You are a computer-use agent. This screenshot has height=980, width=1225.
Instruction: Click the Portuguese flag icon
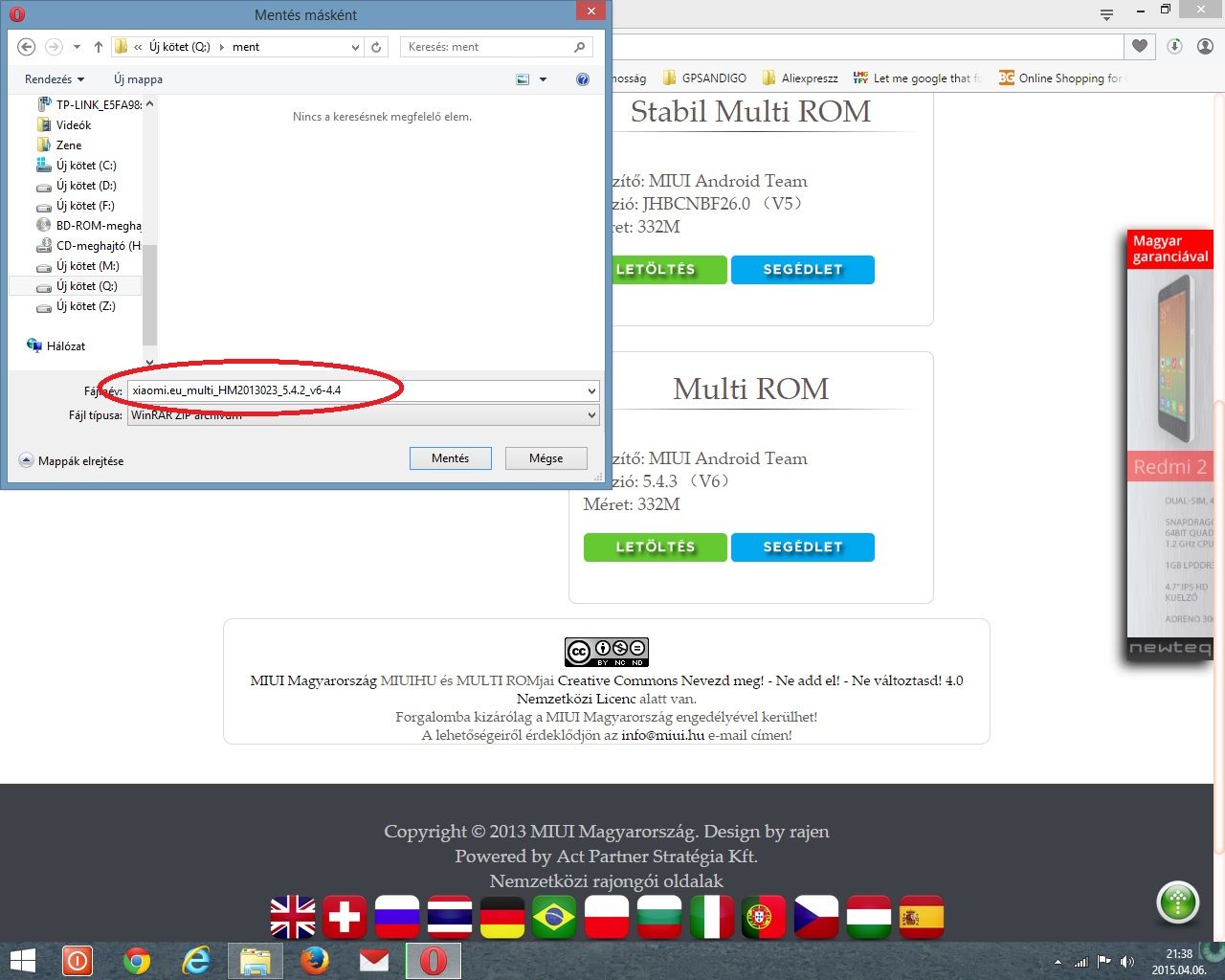click(x=763, y=917)
